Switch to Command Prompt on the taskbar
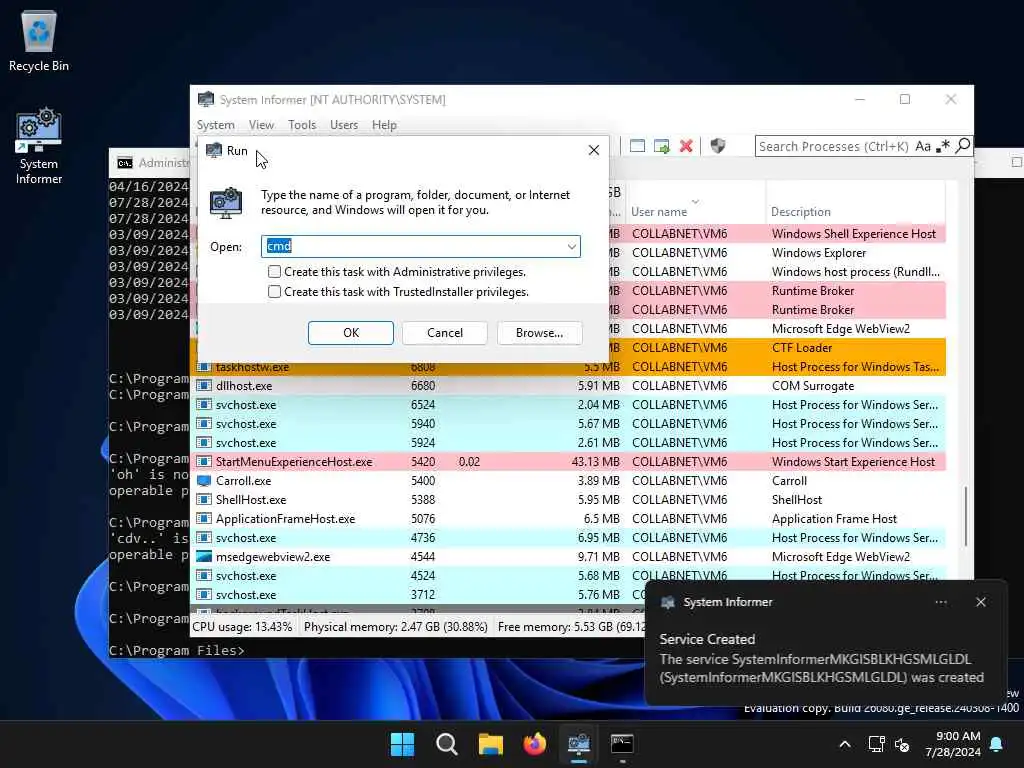The height and width of the screenshot is (768, 1024). [x=622, y=744]
